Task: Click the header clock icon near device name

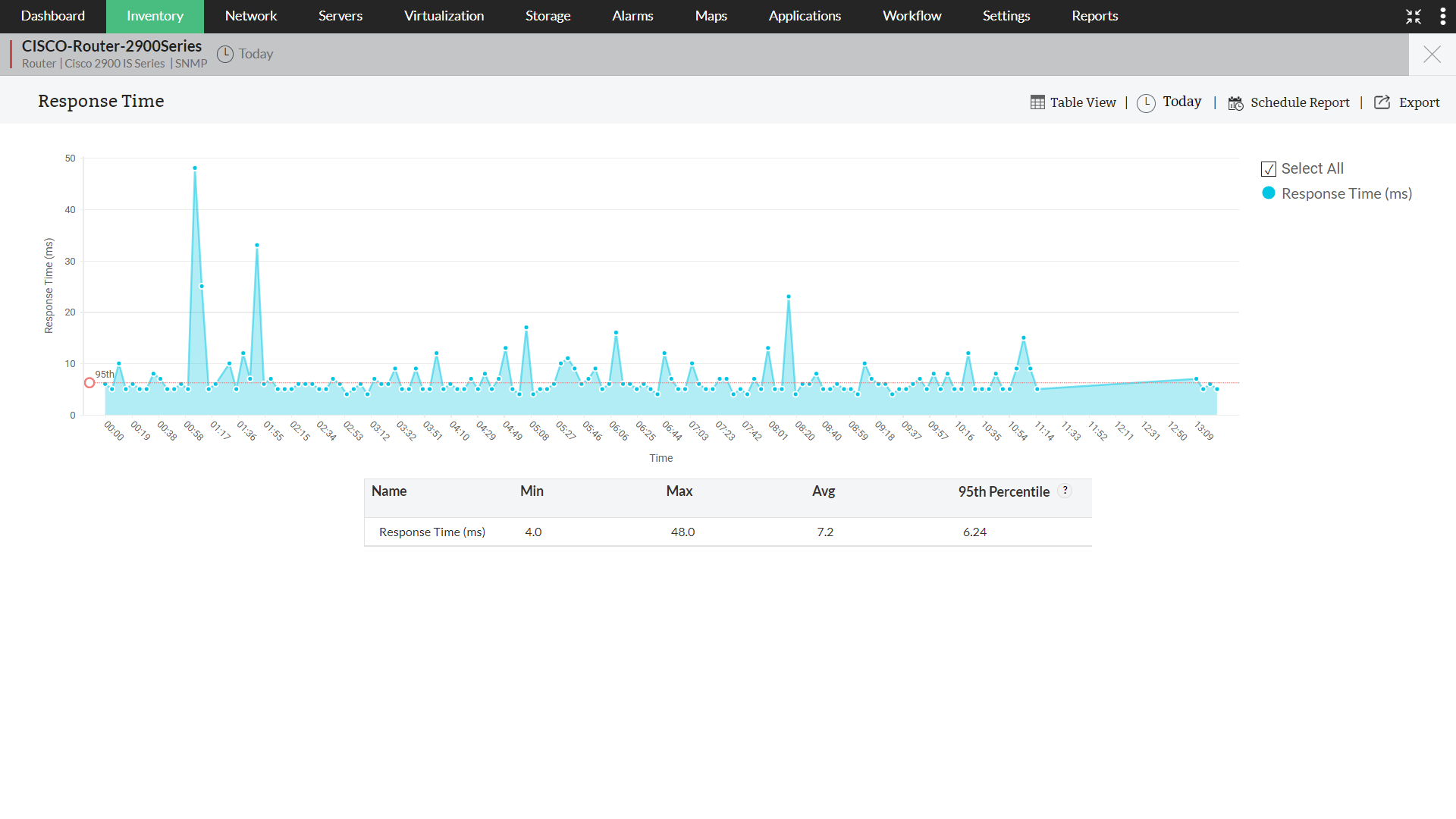Action: point(225,54)
